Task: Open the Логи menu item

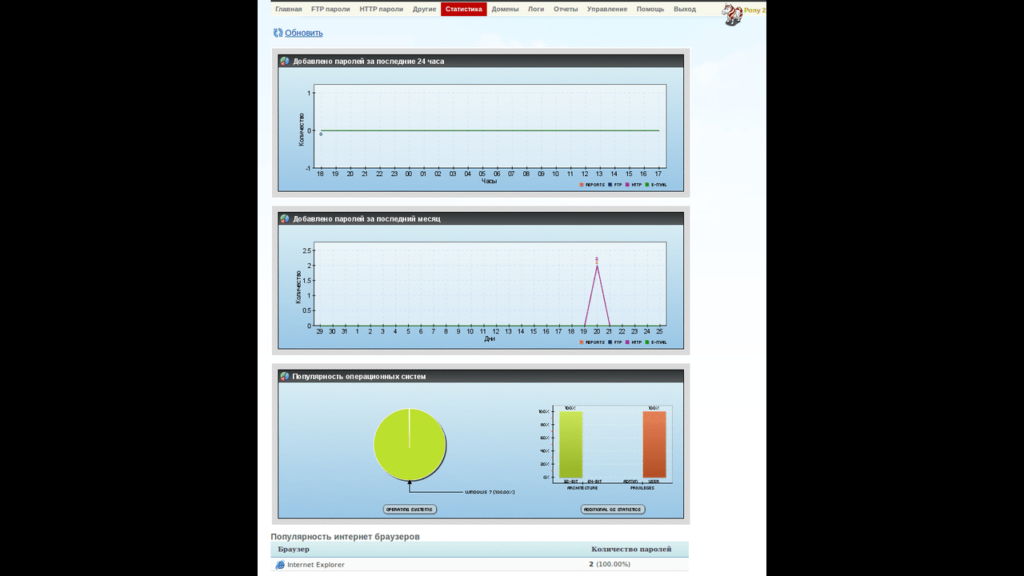Action: click(536, 9)
